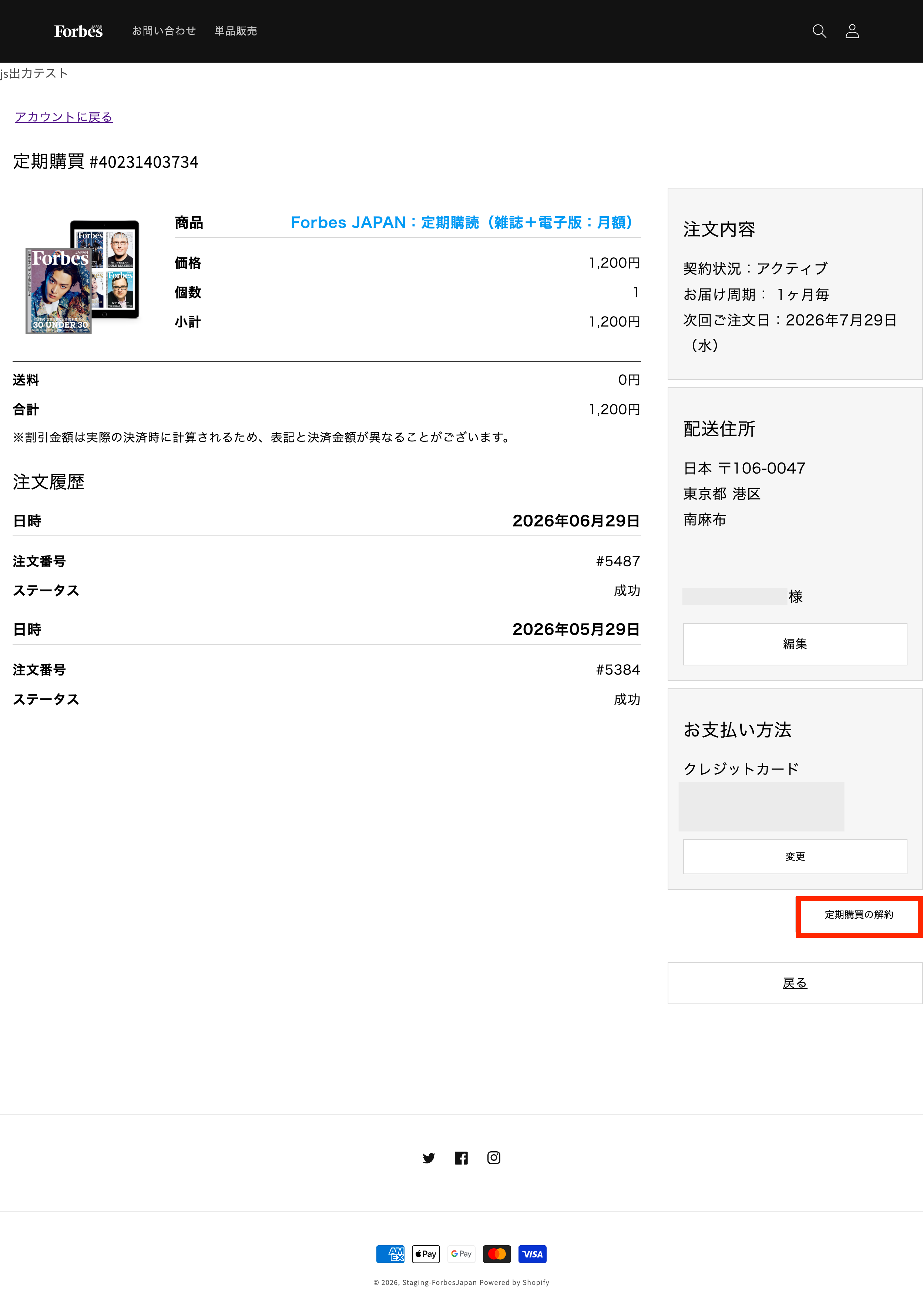Open the Forbes JAPAN 定期購読 product link
This screenshot has height=1316, width=923.
point(462,223)
